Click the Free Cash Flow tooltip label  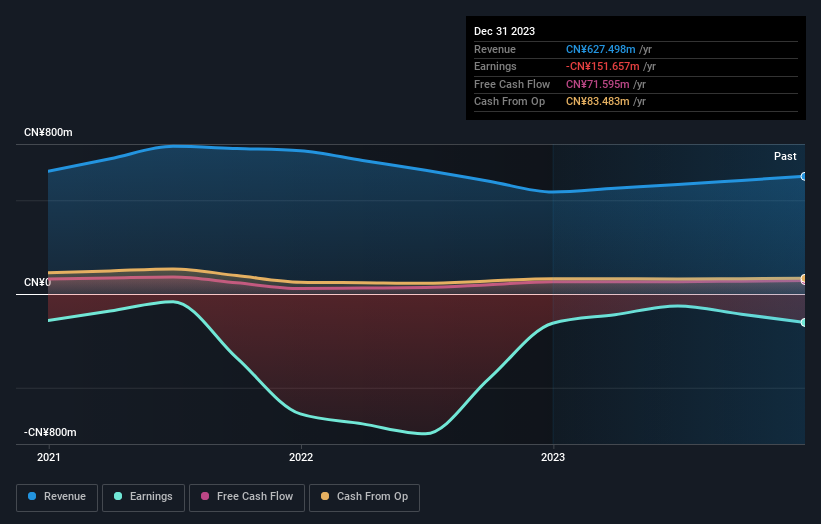coord(512,84)
